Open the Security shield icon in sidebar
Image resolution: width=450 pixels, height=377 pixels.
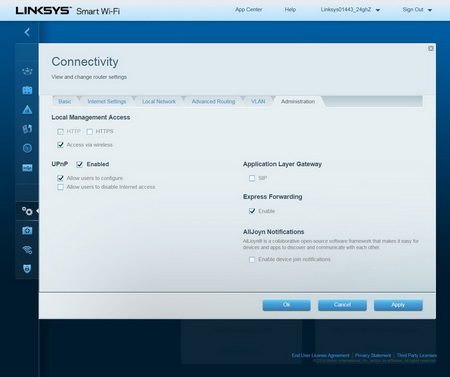27,269
